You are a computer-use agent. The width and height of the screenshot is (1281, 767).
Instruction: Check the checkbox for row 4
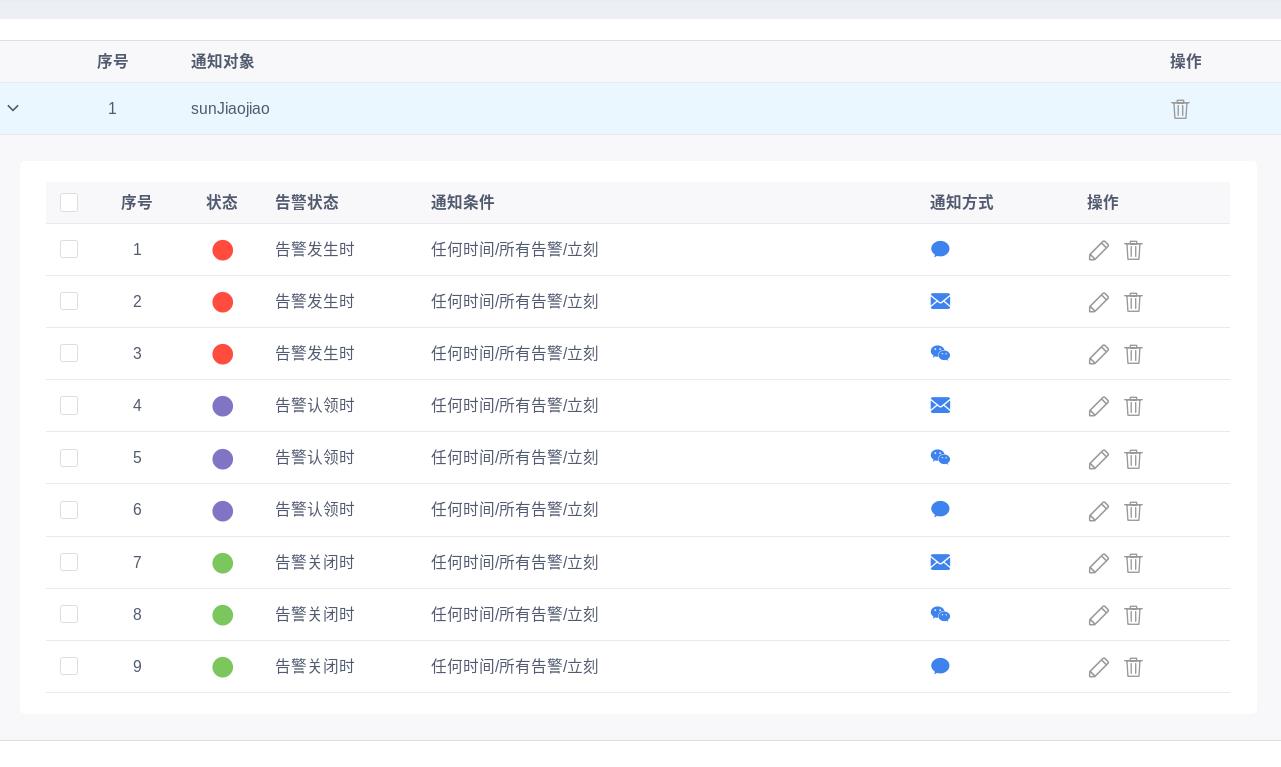click(69, 405)
